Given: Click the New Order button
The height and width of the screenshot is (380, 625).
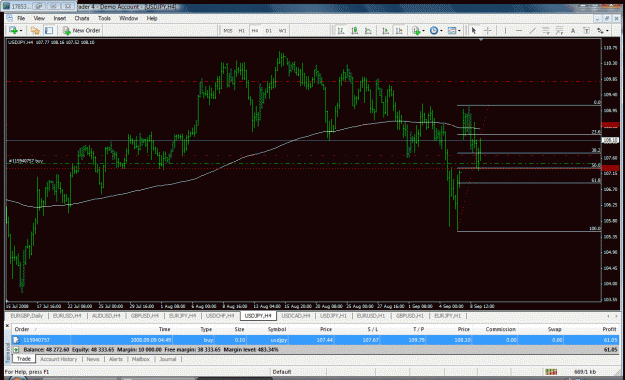Looking at the screenshot, I should (82, 30).
